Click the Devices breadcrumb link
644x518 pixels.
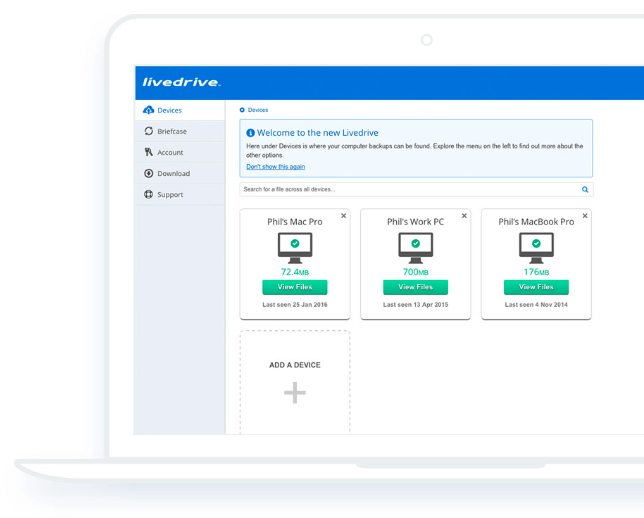258,110
